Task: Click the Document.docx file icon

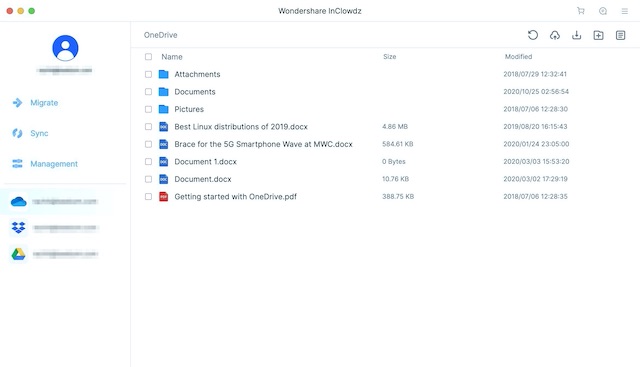Action: click(x=164, y=179)
